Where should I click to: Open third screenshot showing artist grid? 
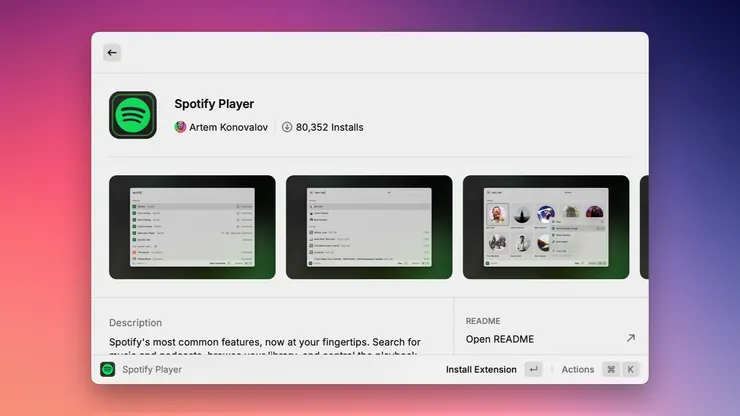tap(546, 227)
